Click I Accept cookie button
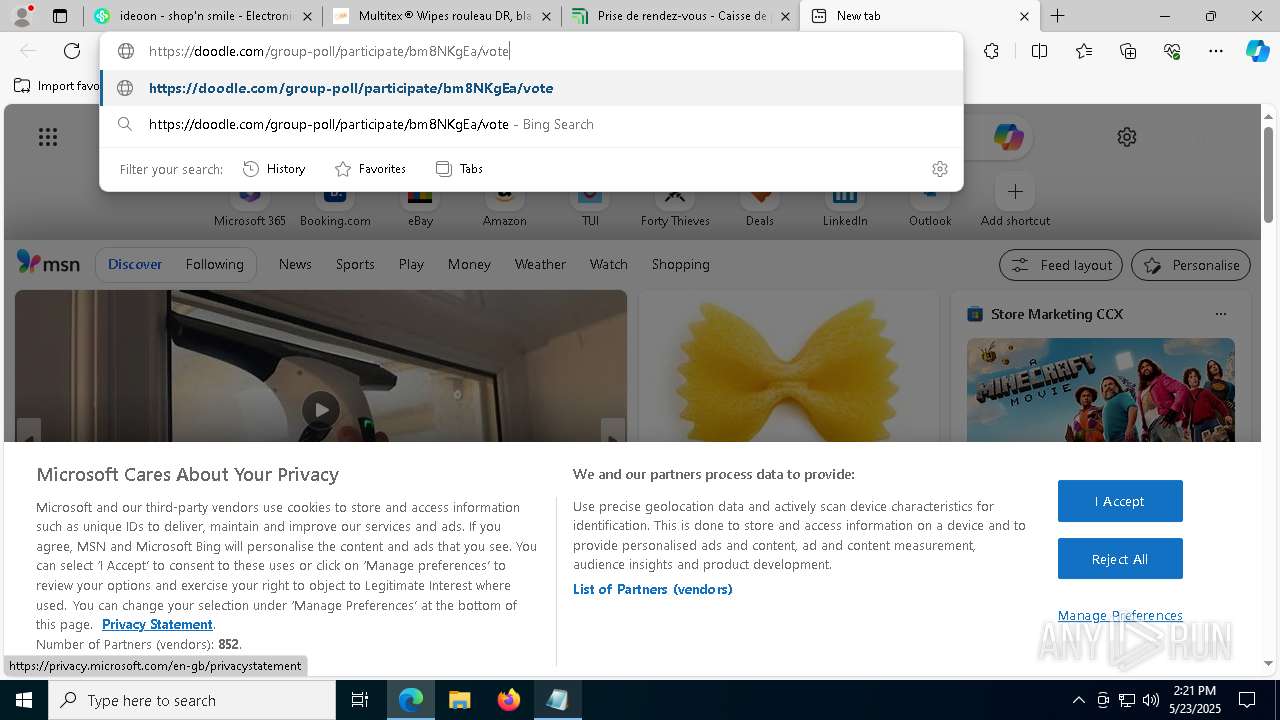 coord(1120,501)
